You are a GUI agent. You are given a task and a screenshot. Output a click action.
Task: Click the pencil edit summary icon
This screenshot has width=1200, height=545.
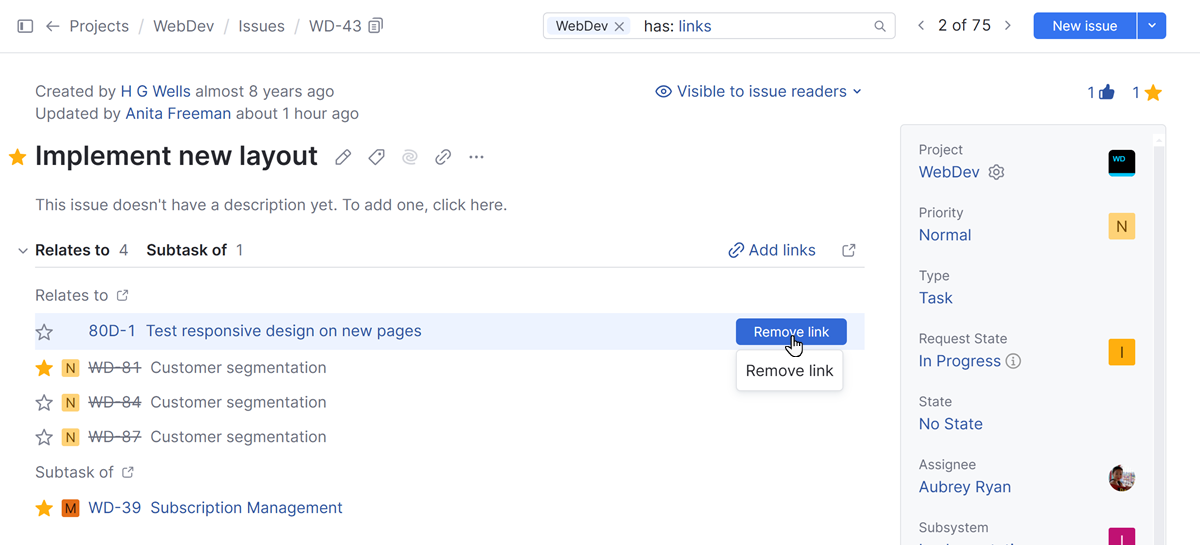(x=343, y=157)
